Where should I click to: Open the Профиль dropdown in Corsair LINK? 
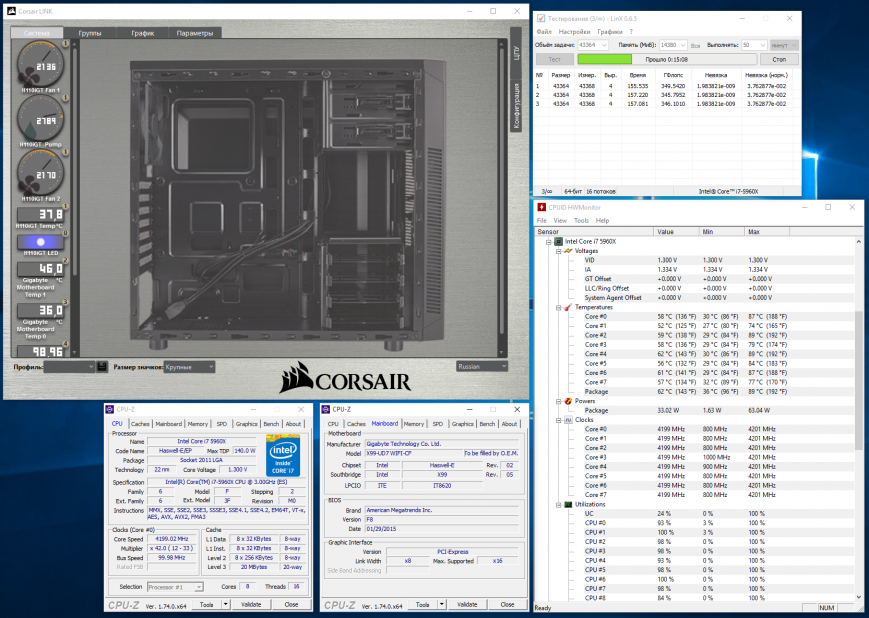pyautogui.click(x=69, y=367)
